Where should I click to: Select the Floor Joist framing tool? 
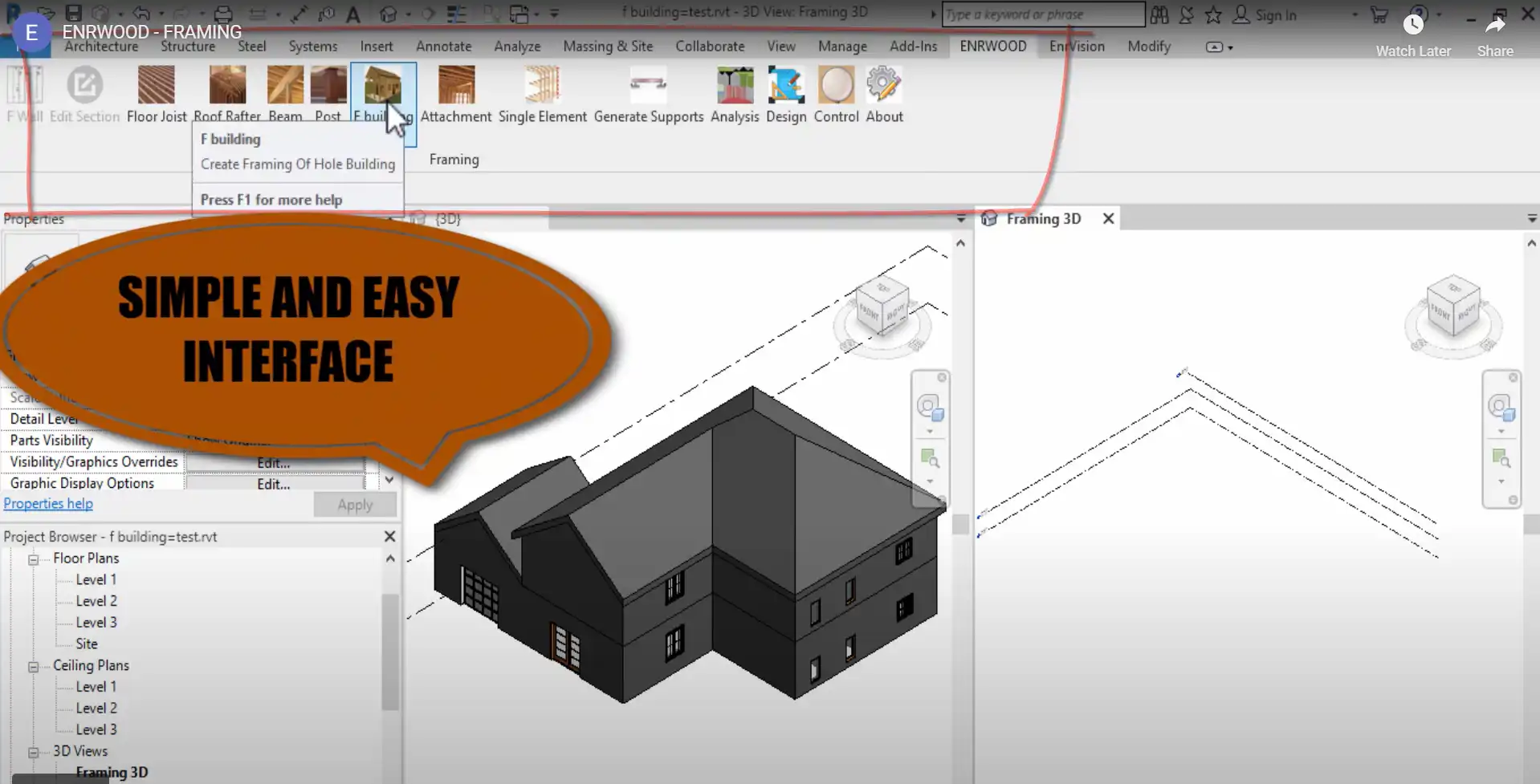(x=156, y=87)
